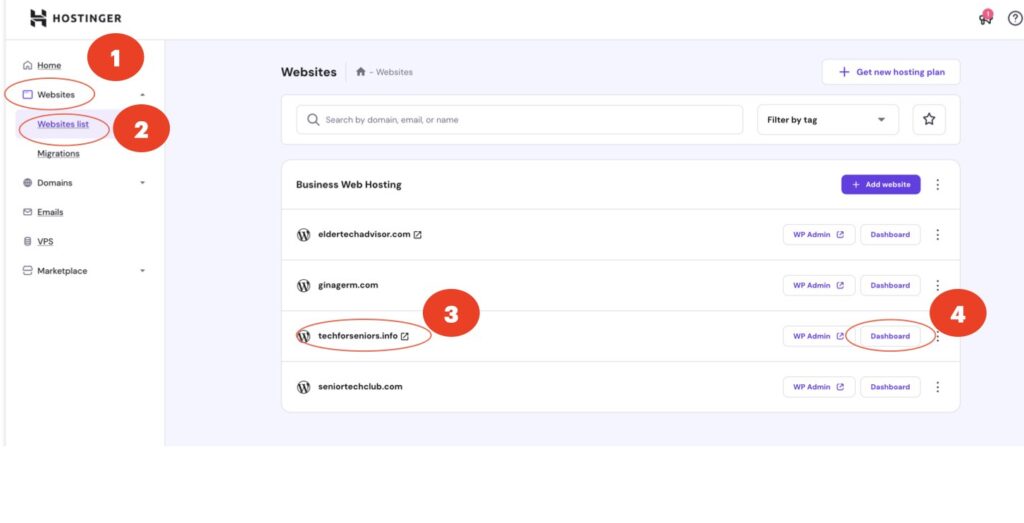The width and height of the screenshot is (1024, 523).
Task: Go to Emails in sidebar
Action: click(x=50, y=212)
